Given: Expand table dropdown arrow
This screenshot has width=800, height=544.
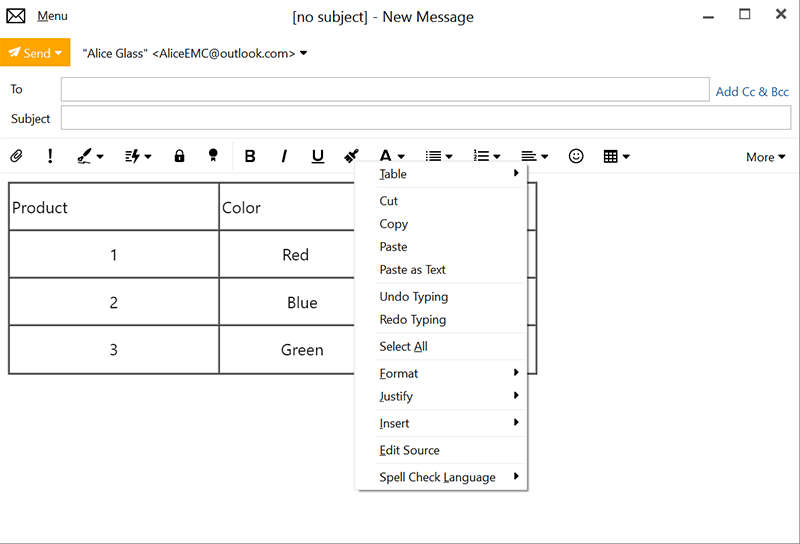Looking at the screenshot, I should point(626,157).
